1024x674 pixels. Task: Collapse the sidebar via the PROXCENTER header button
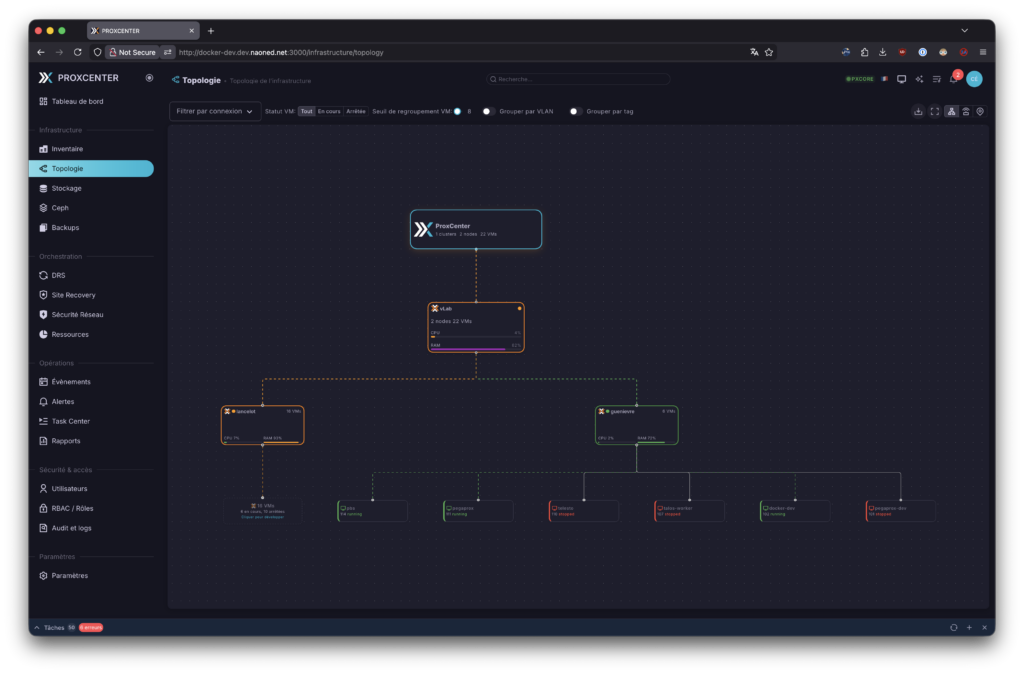pyautogui.click(x=149, y=77)
